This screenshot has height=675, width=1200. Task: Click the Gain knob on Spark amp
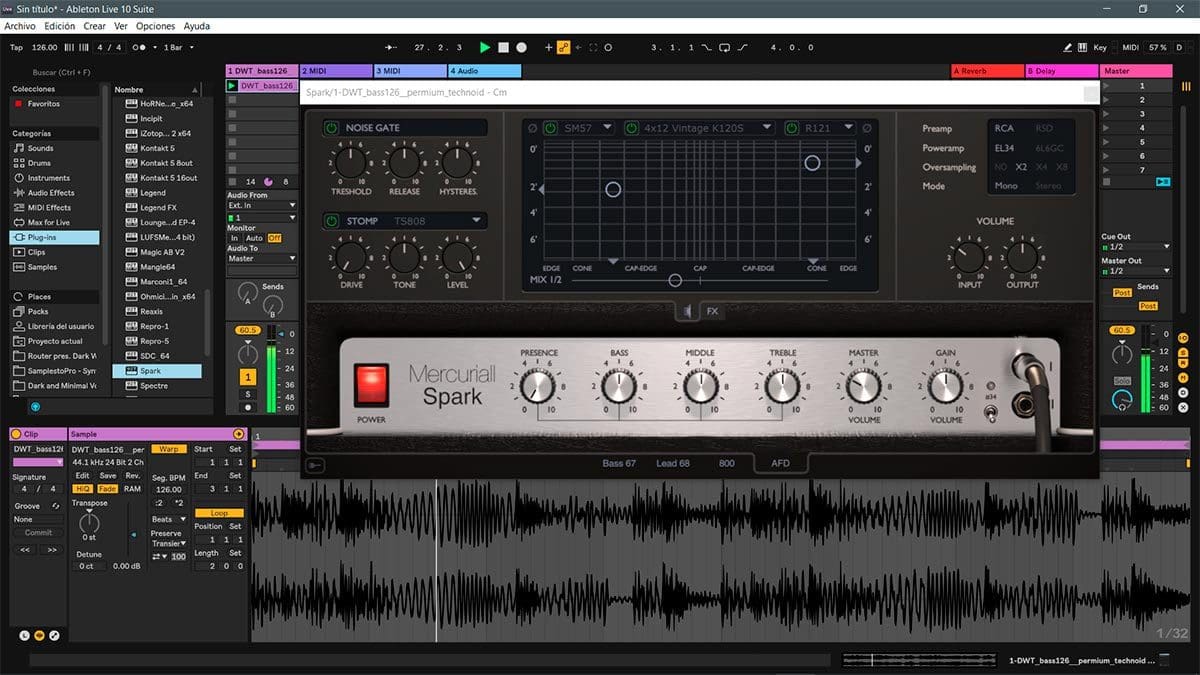[x=945, y=385]
